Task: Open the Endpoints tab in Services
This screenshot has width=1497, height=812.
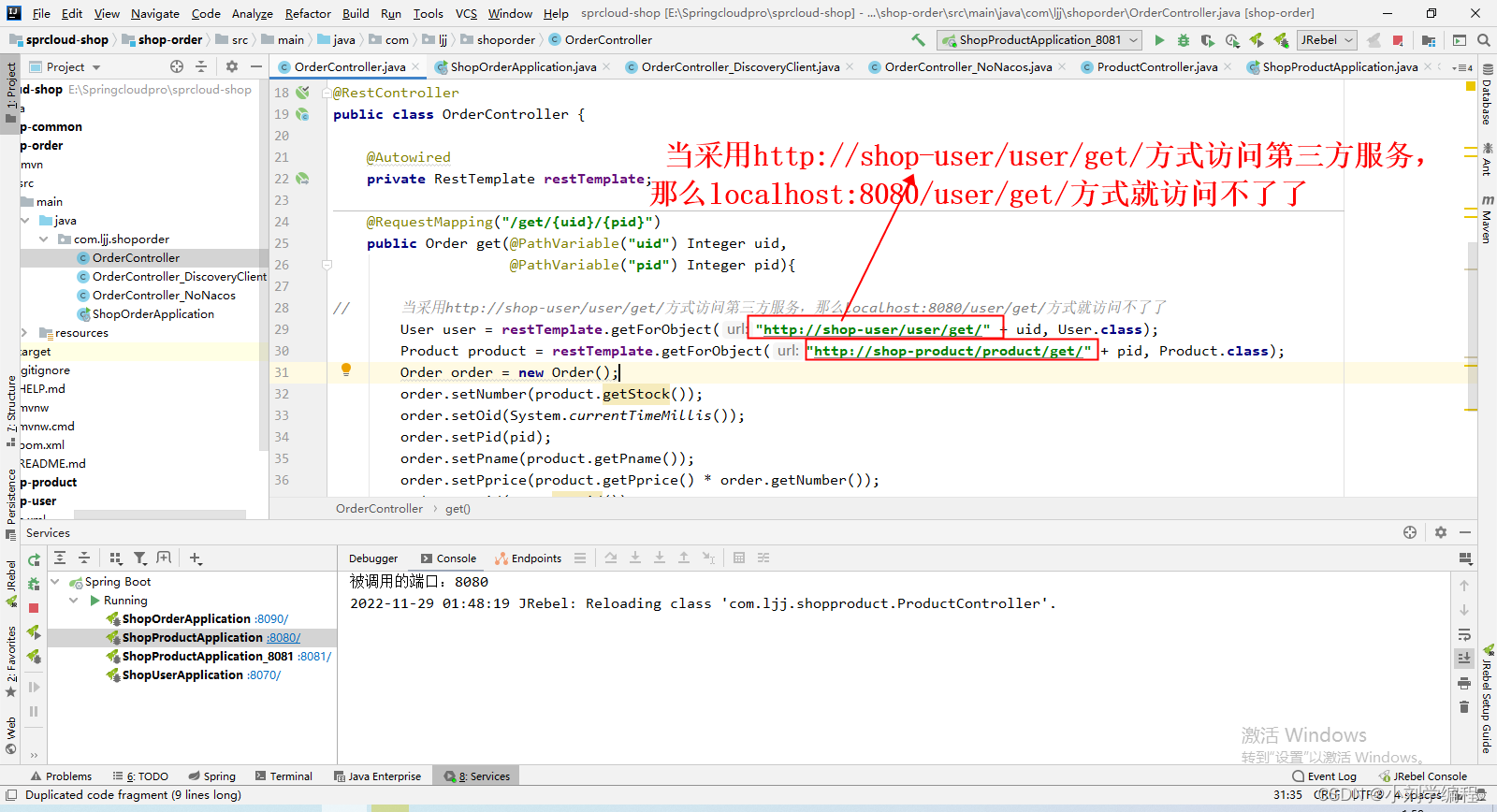Action: pyautogui.click(x=529, y=558)
